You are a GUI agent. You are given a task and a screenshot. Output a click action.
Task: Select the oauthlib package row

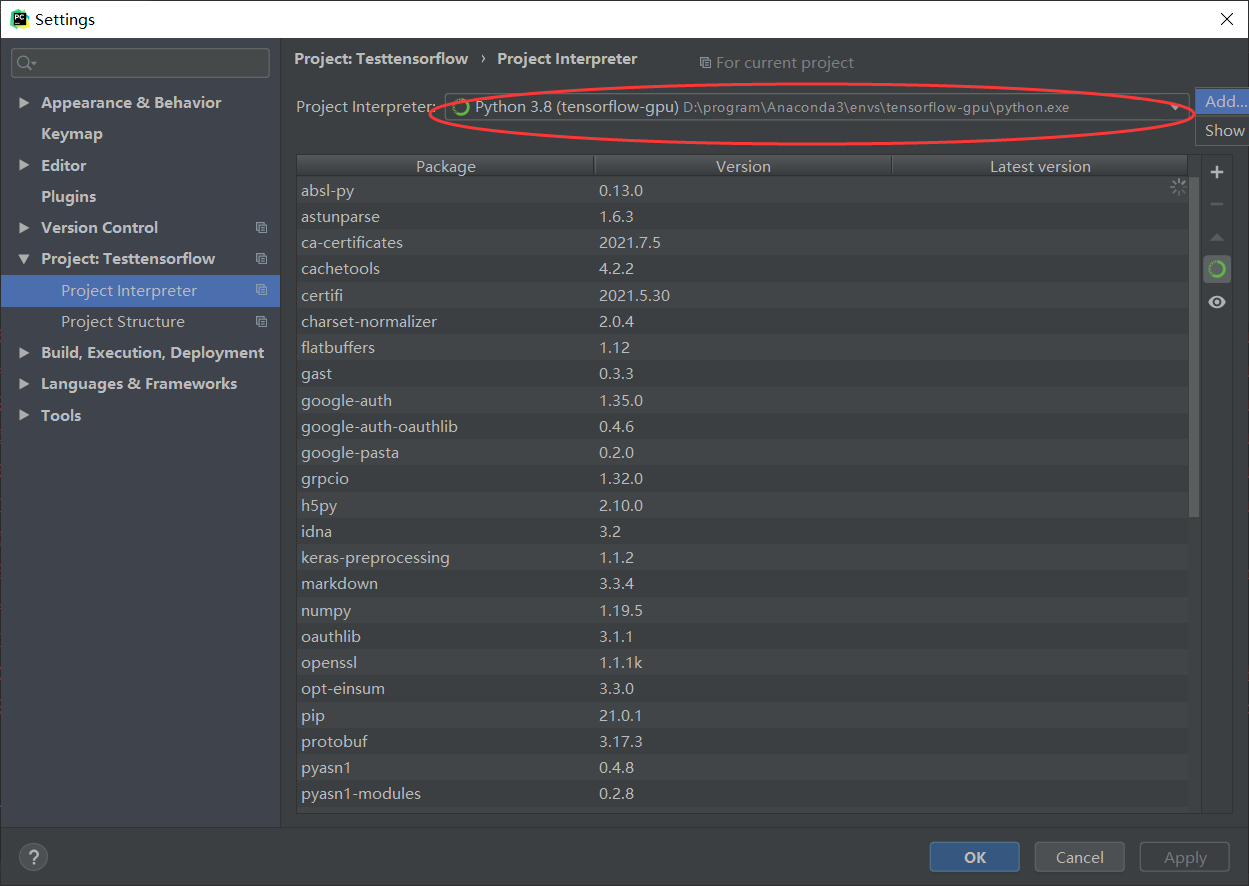[742, 637]
